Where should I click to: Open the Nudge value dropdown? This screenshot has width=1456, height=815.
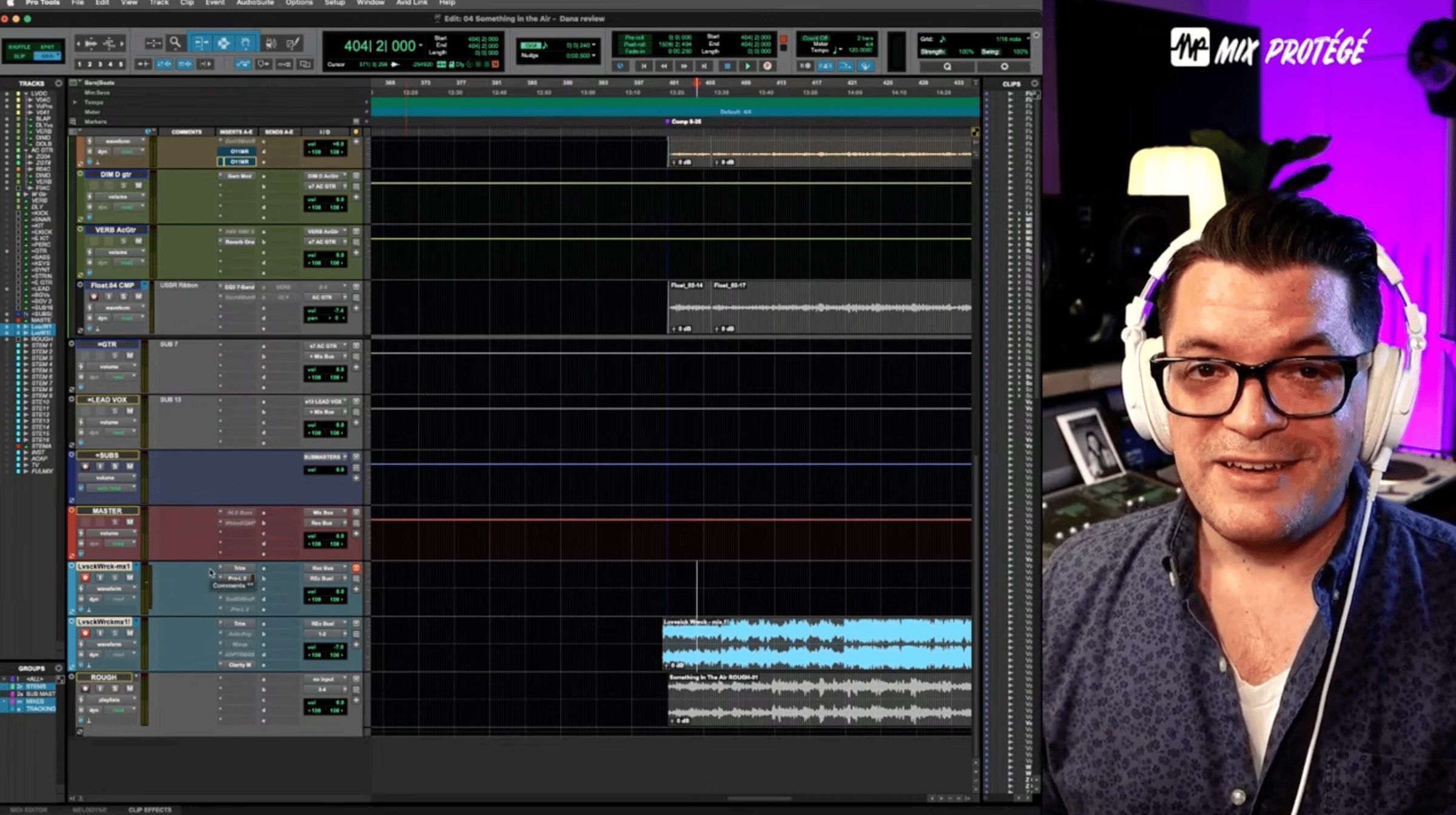(x=593, y=56)
